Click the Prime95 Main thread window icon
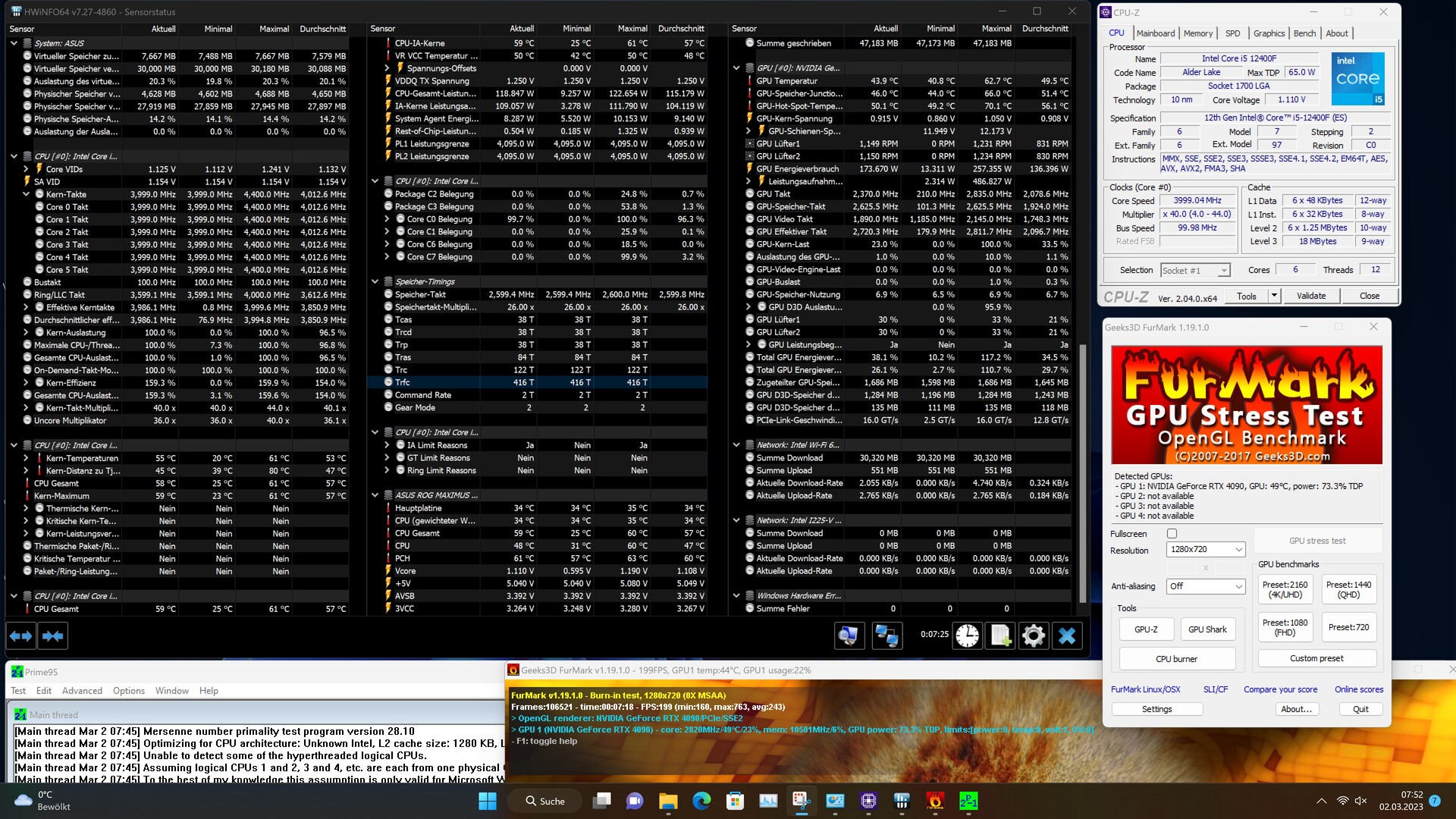Screen dimensions: 1456x819 pos(20,714)
